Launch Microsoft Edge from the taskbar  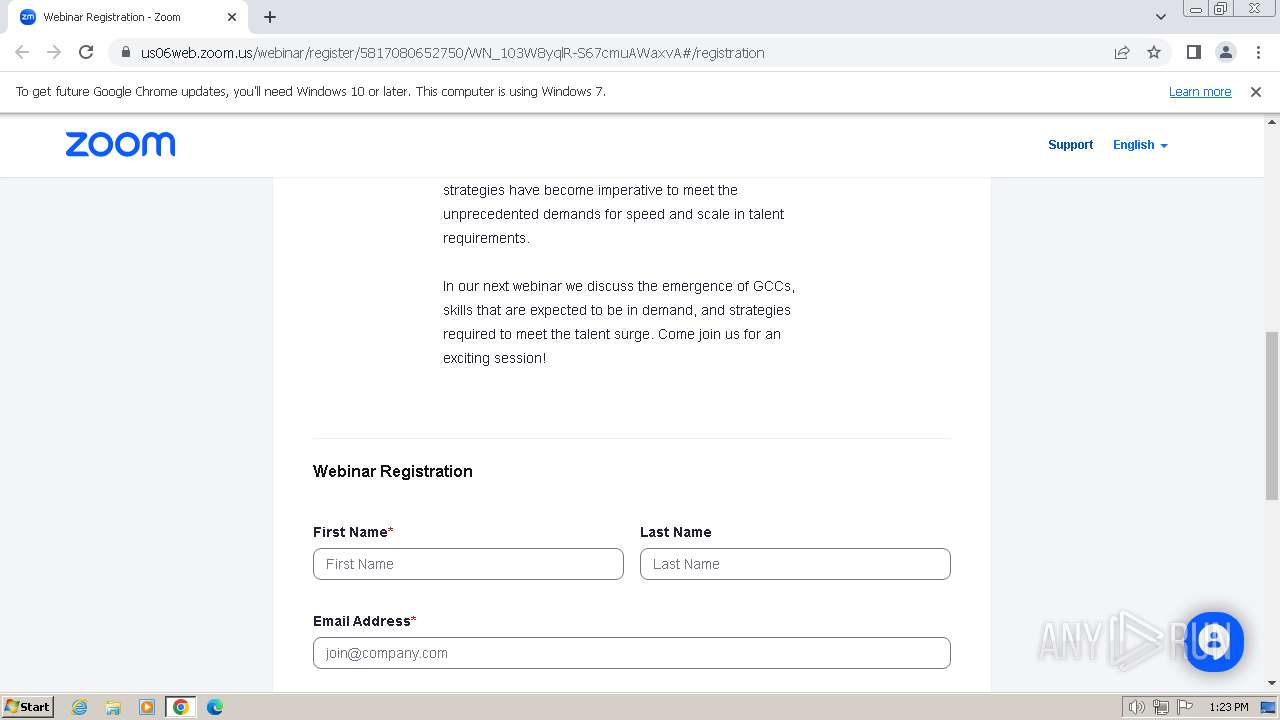point(215,707)
